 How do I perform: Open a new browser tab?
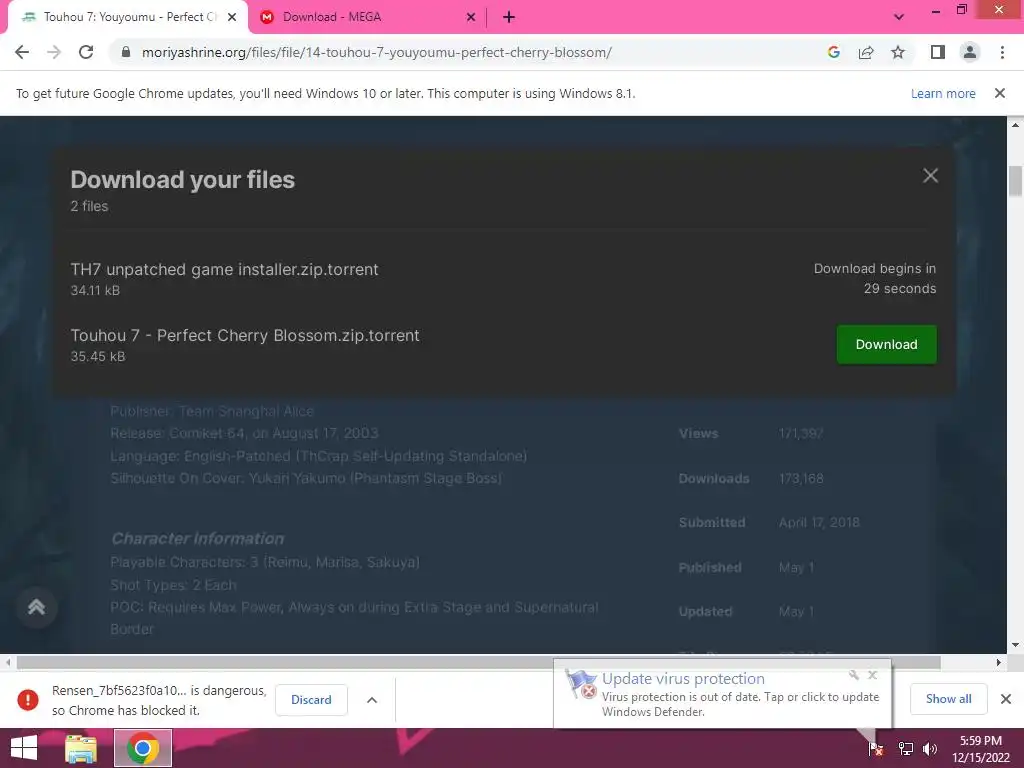pos(509,17)
